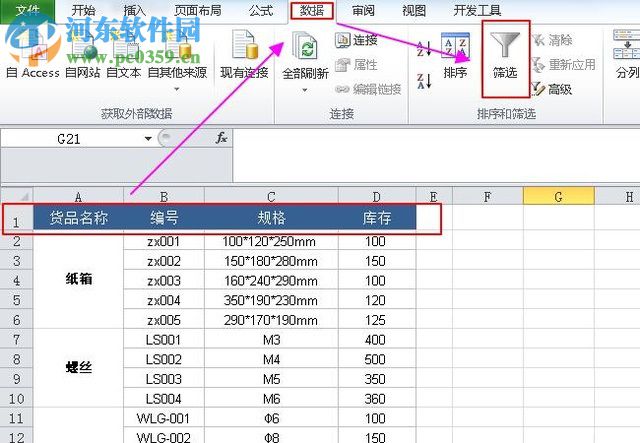Select stock cell with 125
The height and width of the screenshot is (443, 640).
coord(377,320)
